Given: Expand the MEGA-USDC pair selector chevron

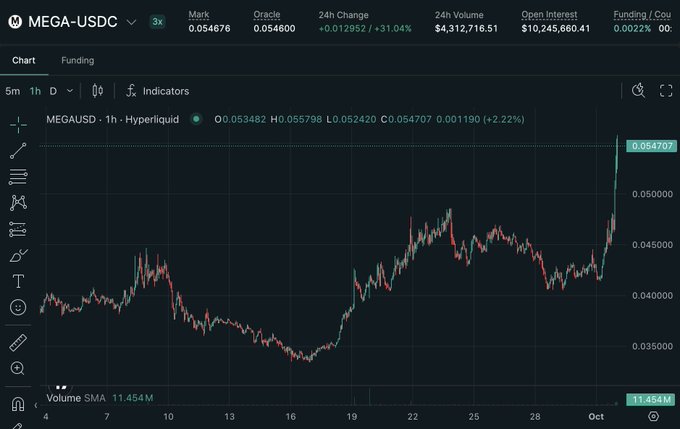Looking at the screenshot, I should (131, 22).
